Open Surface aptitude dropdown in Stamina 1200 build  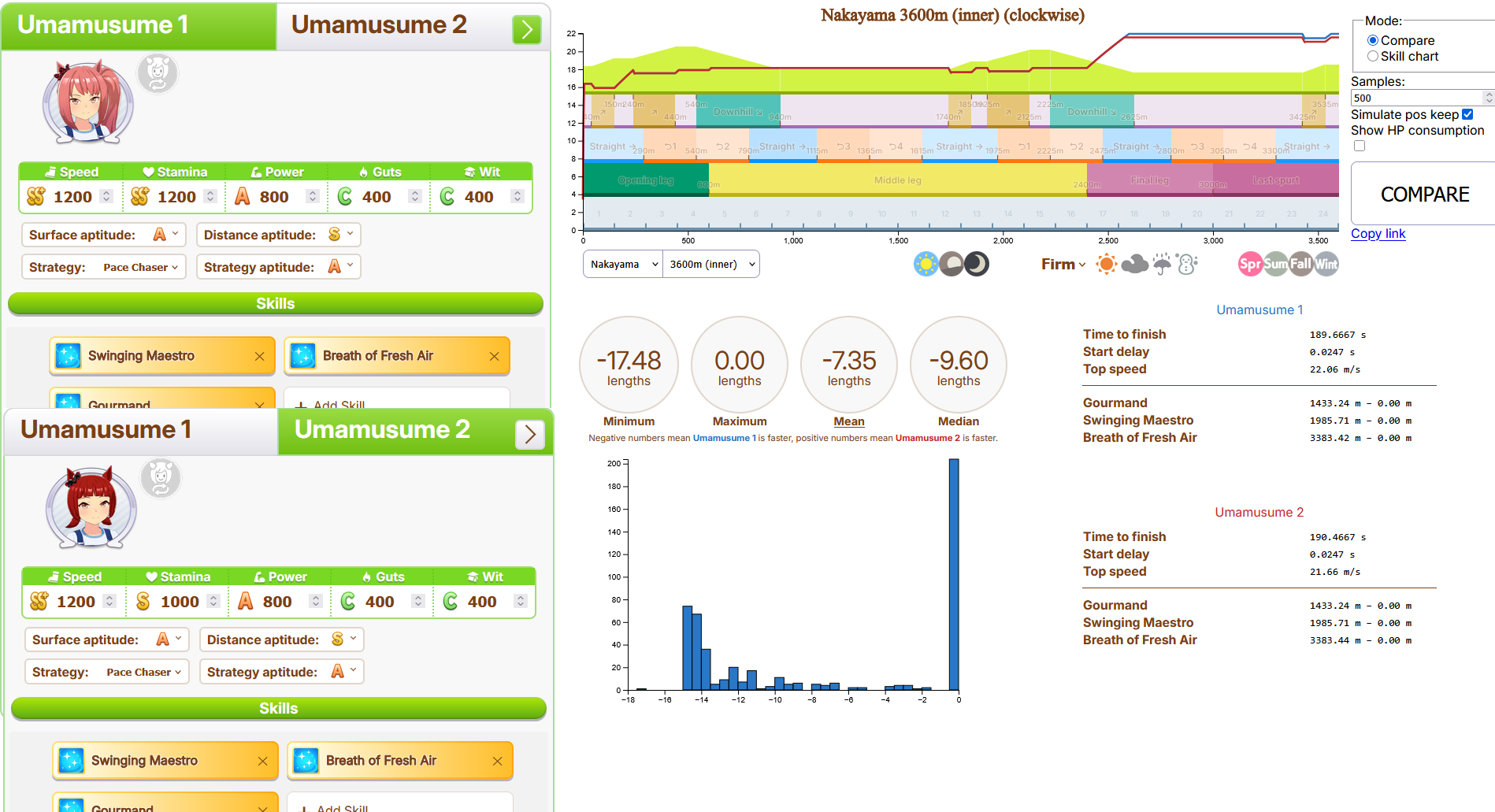pos(104,235)
